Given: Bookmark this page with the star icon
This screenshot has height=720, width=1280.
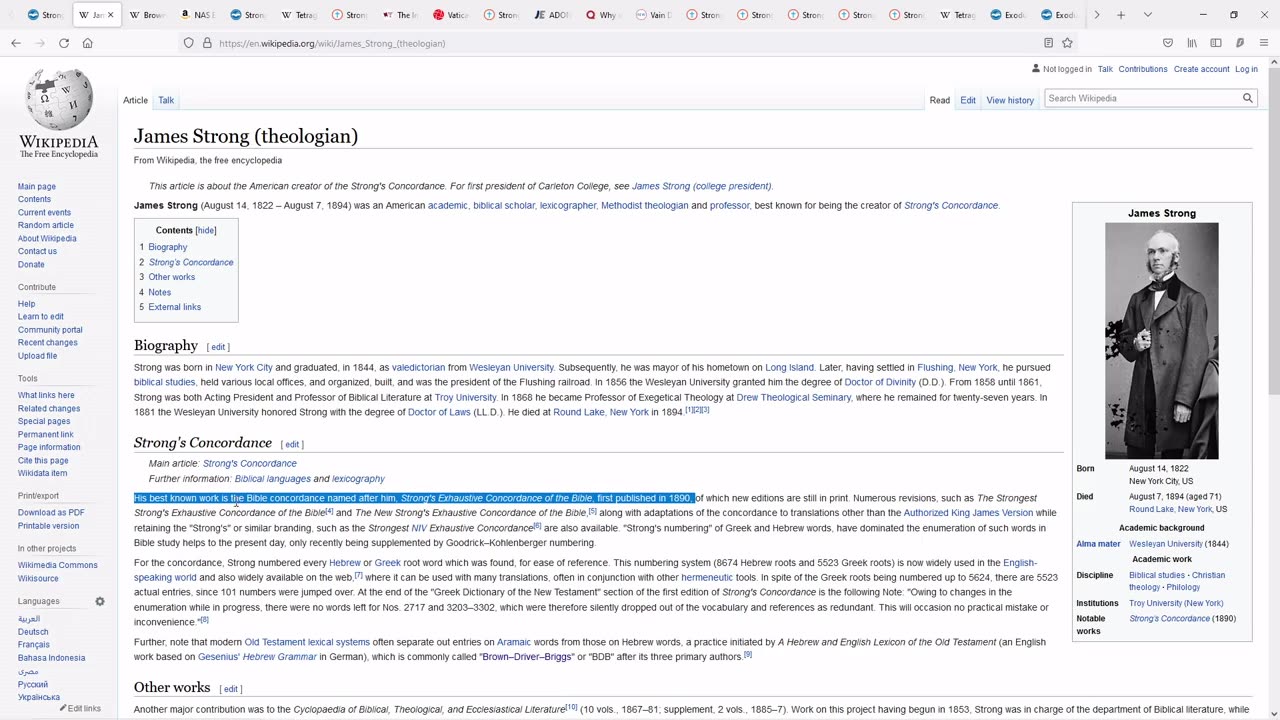Looking at the screenshot, I should pos(1067,43).
